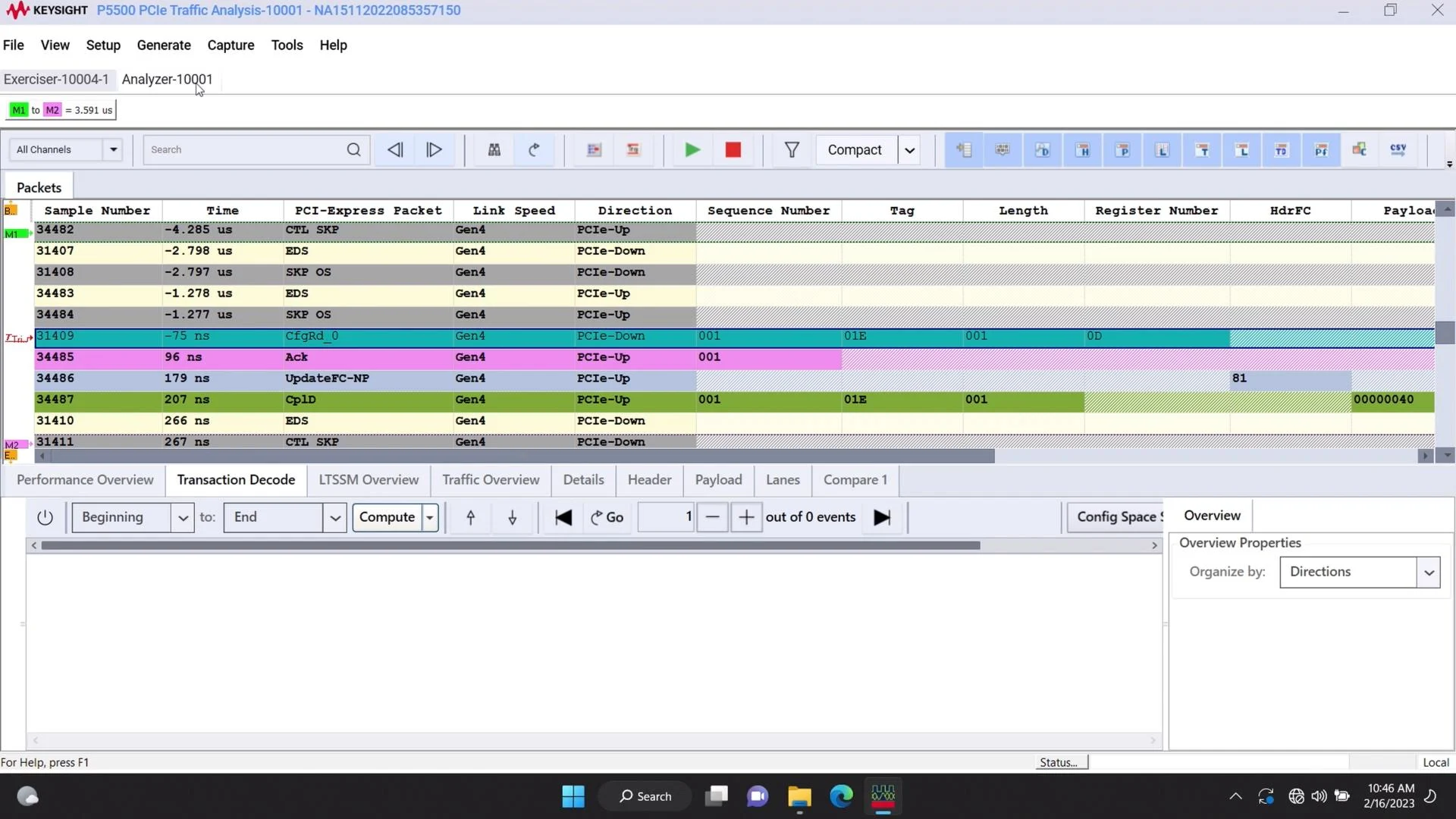Open the Traffic Overview tab
The width and height of the screenshot is (1456, 819).
click(x=491, y=479)
